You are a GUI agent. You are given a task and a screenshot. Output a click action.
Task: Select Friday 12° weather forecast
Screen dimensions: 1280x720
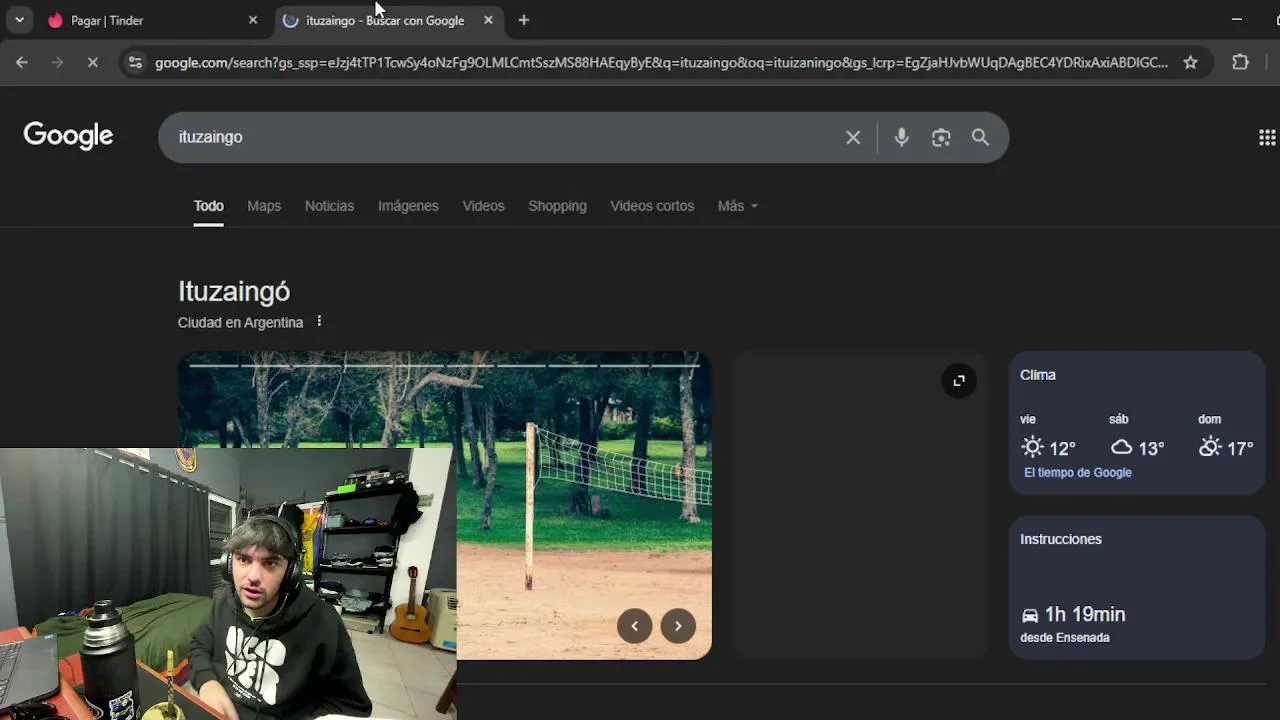point(1048,436)
